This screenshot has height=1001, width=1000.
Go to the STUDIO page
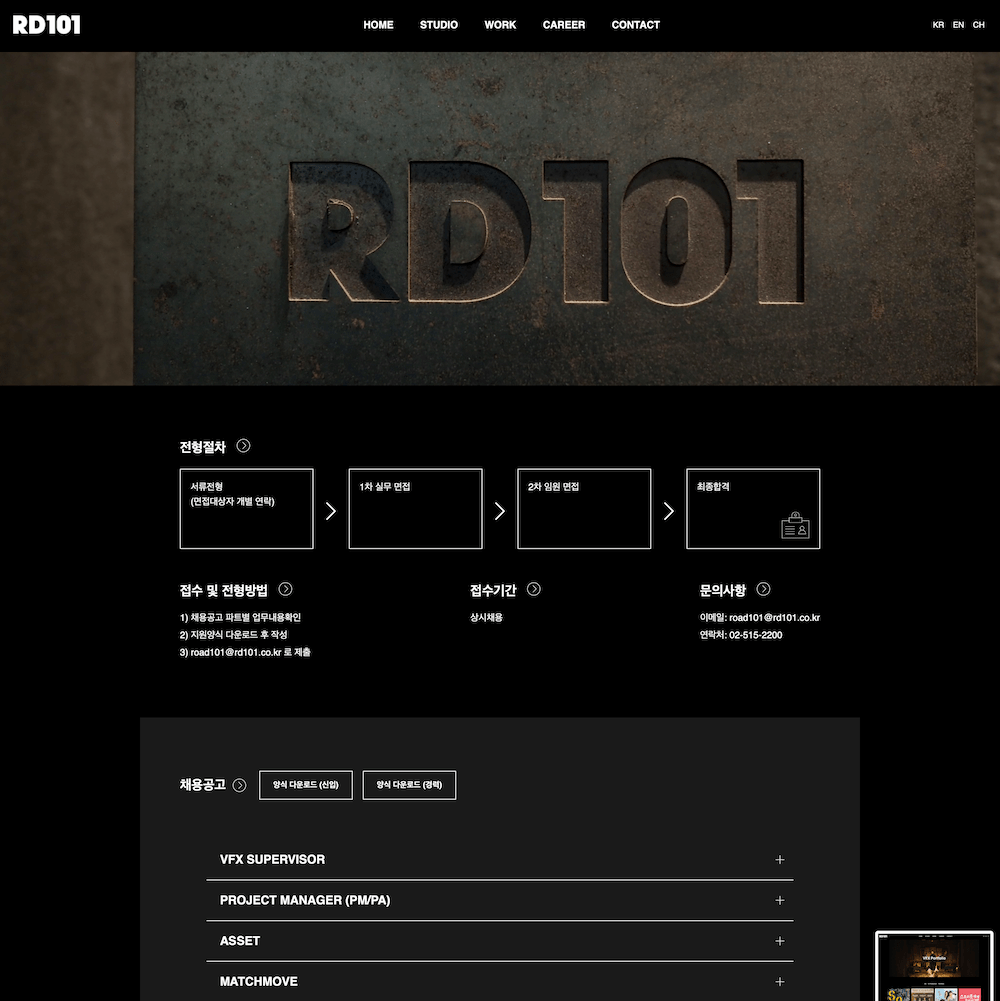439,25
